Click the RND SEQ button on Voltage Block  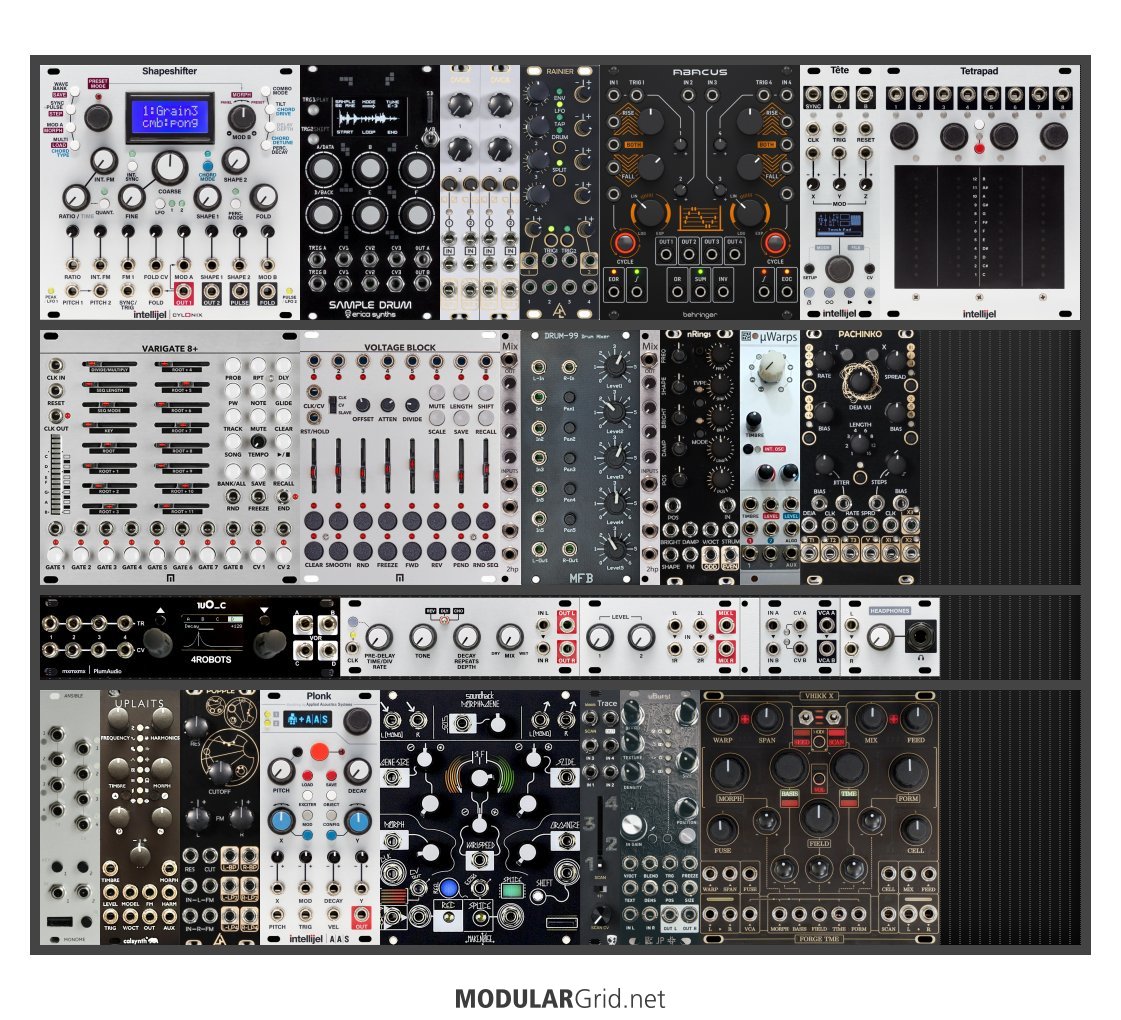pyautogui.click(x=485, y=550)
